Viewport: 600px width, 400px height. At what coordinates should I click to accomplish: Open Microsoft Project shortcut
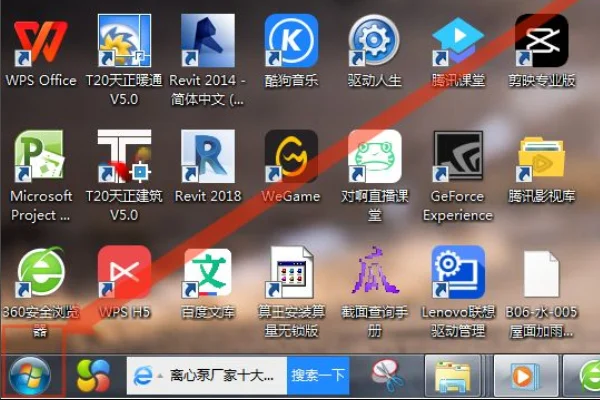click(x=39, y=156)
